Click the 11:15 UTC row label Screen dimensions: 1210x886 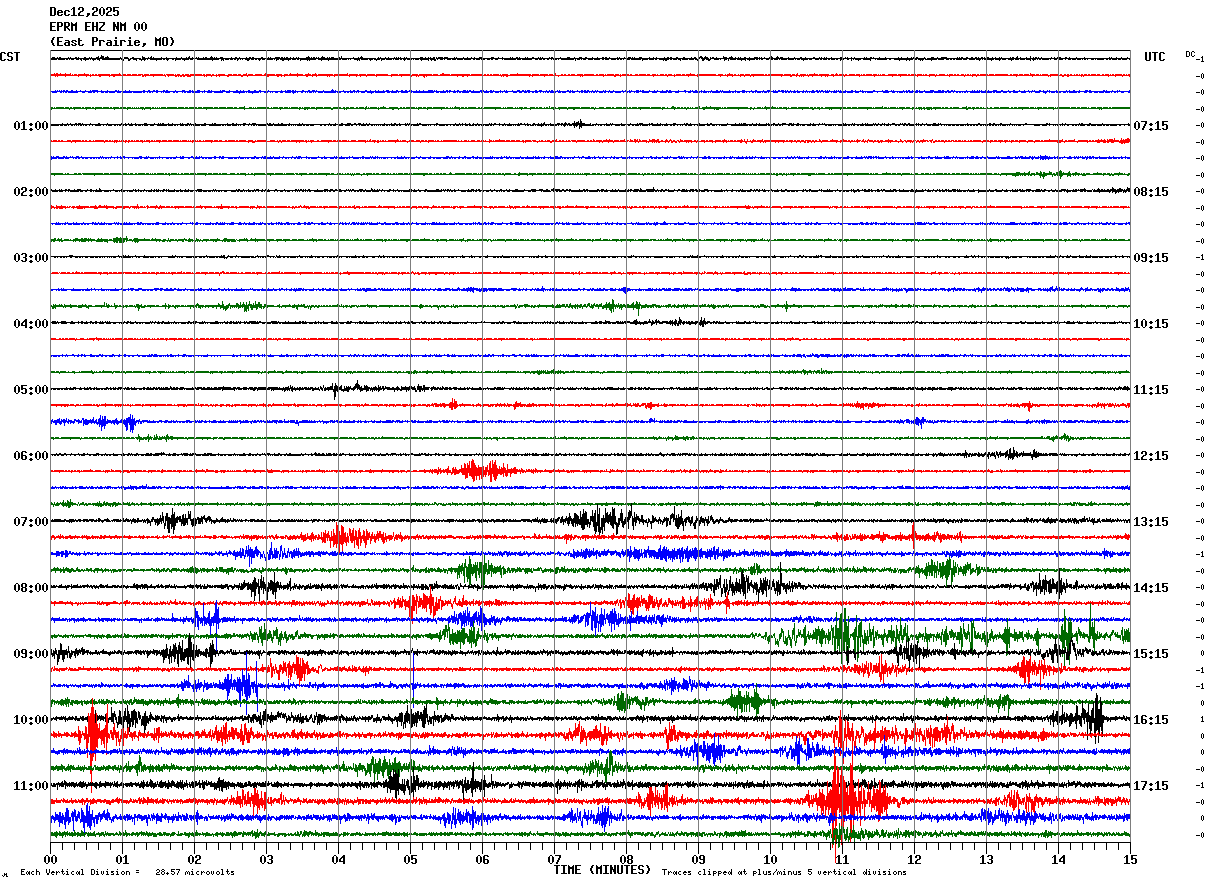click(x=1151, y=390)
